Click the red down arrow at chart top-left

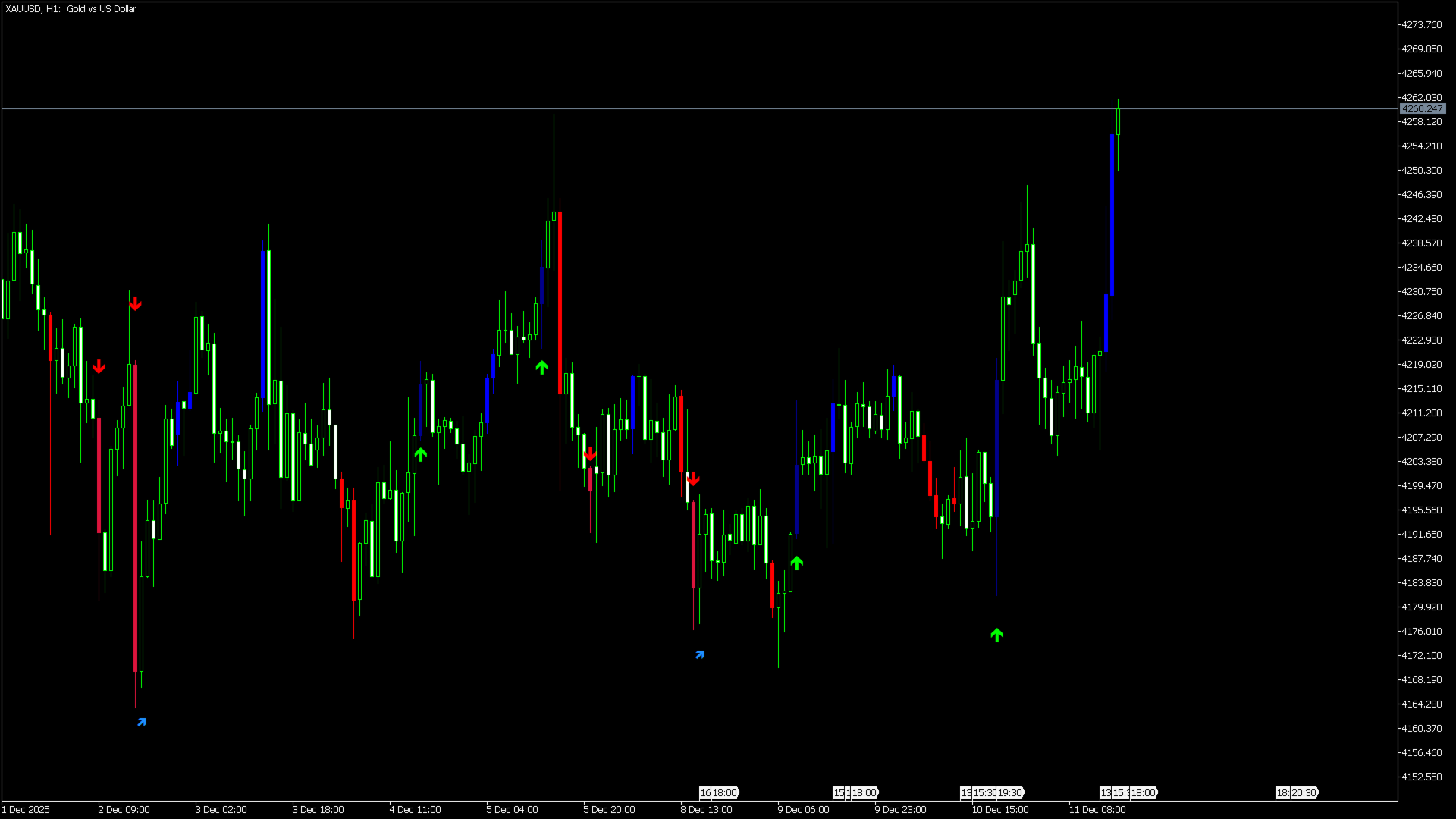point(135,304)
